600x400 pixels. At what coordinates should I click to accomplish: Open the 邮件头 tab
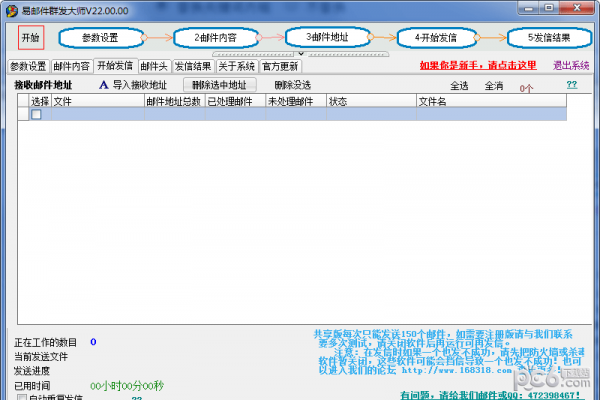tap(154, 66)
